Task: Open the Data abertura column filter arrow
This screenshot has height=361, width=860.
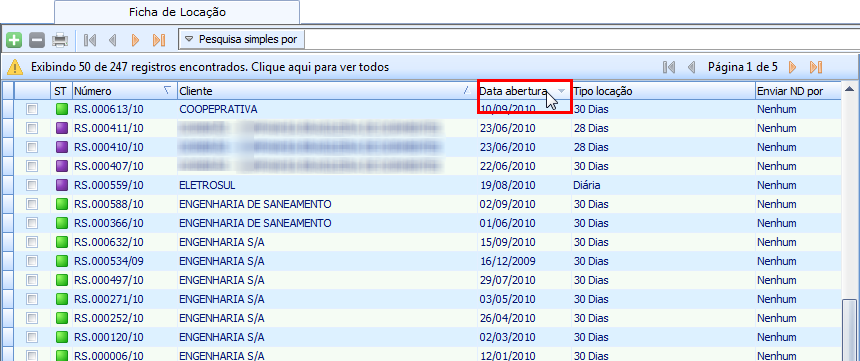Action: click(x=561, y=91)
